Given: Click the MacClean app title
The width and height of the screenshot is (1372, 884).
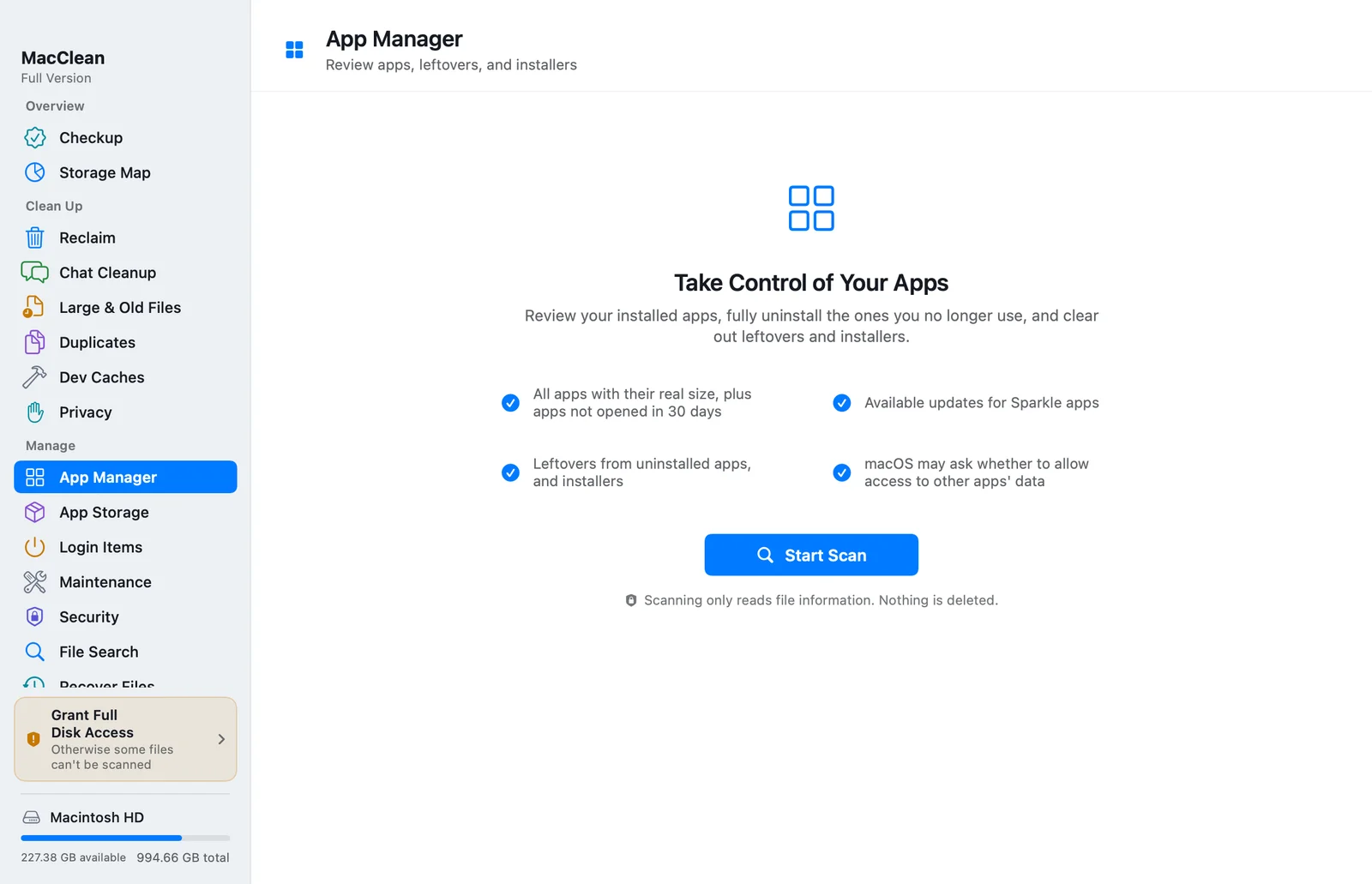Looking at the screenshot, I should tap(63, 57).
